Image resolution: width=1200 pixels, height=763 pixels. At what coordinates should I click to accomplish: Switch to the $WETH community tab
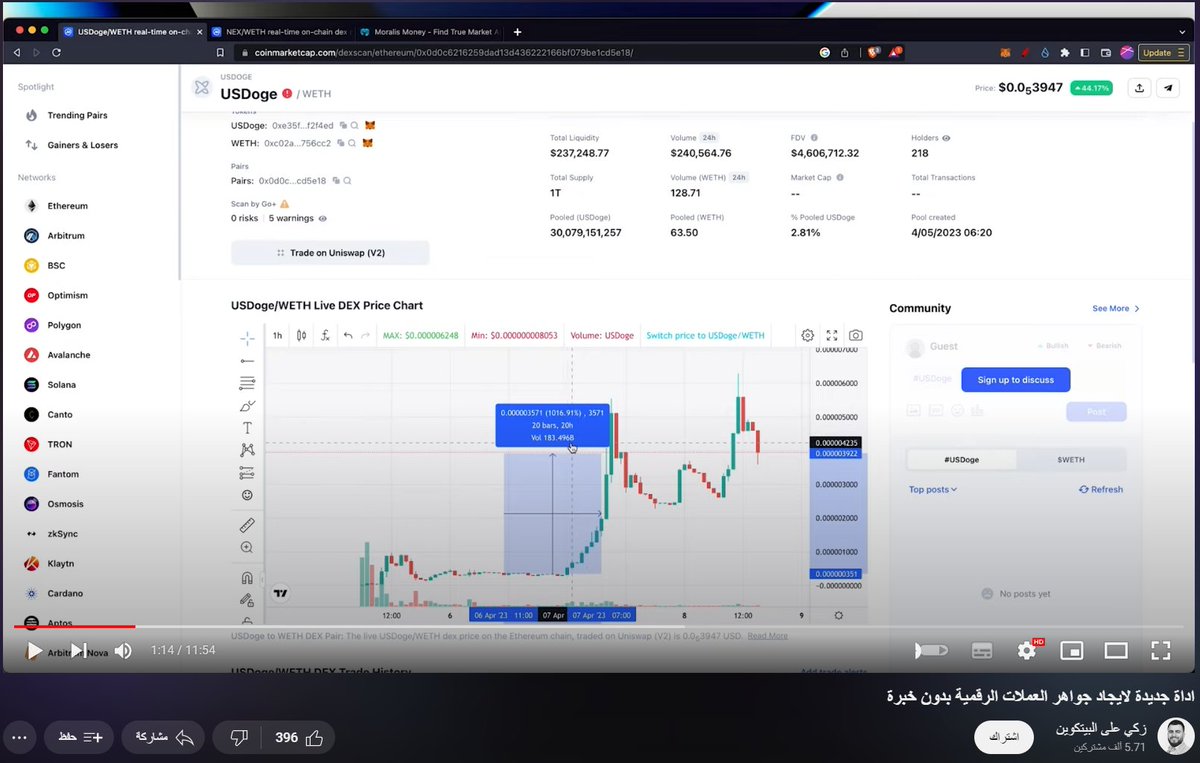tap(1071, 460)
